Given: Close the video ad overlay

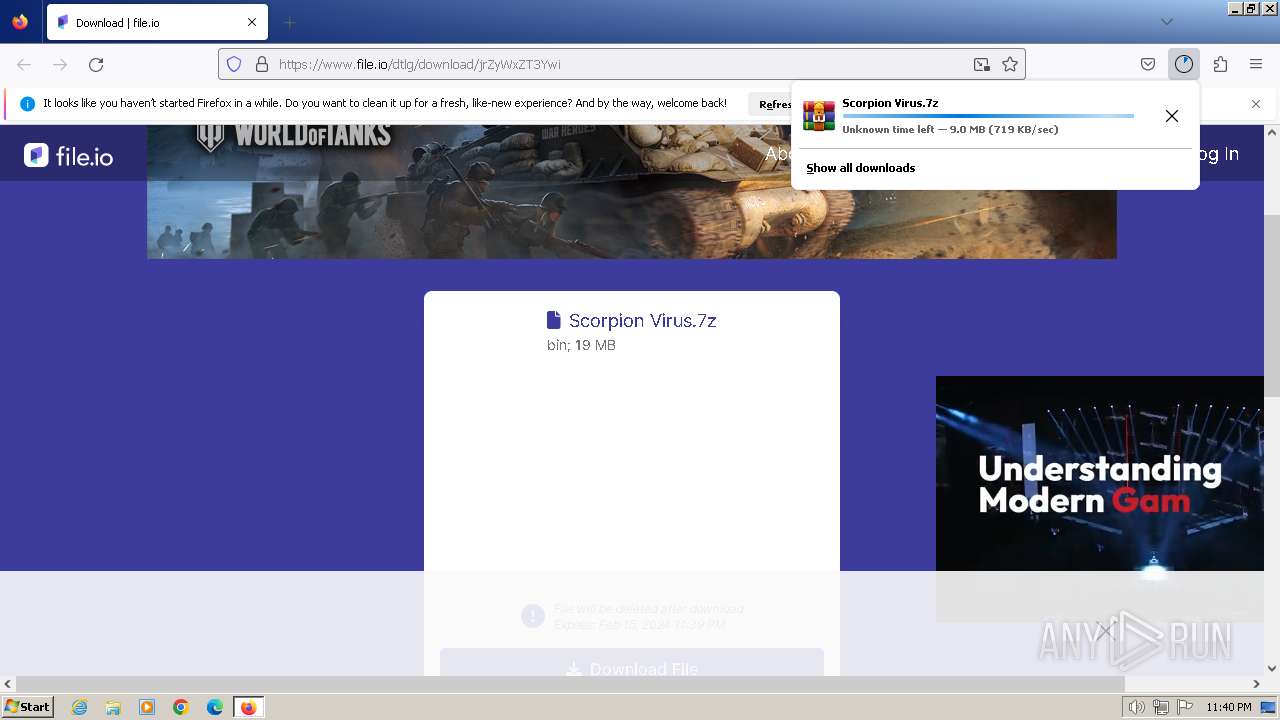Looking at the screenshot, I should point(1105,631).
